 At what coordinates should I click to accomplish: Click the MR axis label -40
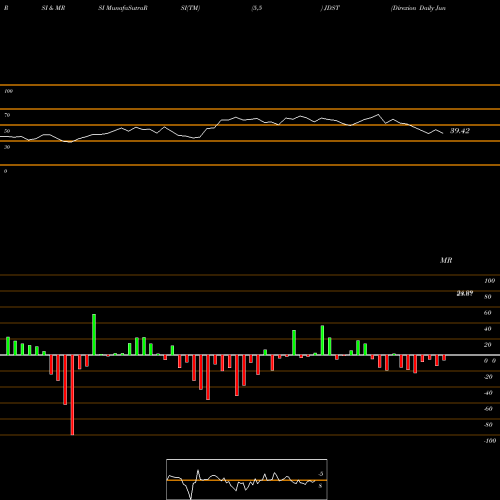488,393
